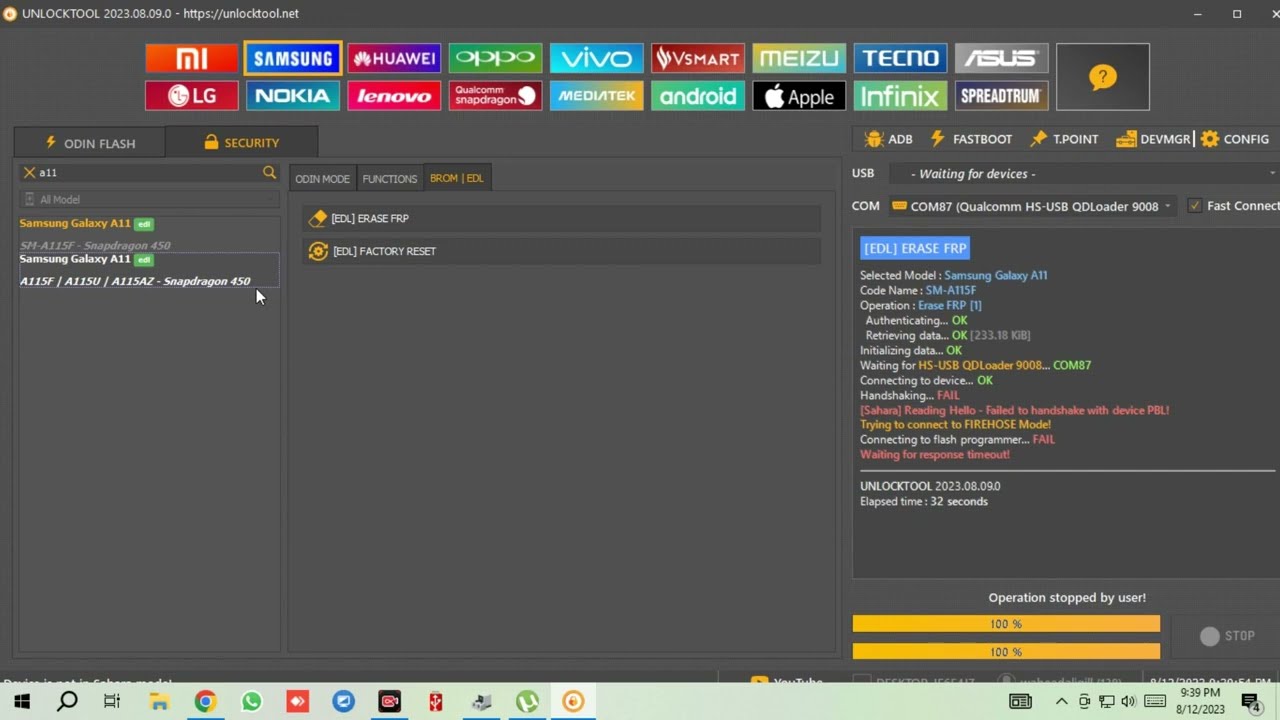Open the ODIN MODE tab
This screenshot has width=1280, height=720.
[322, 178]
